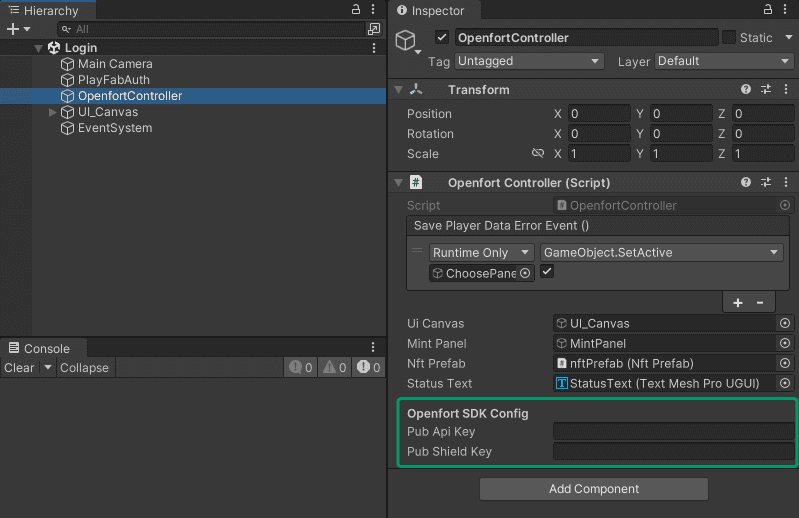Click the Hierarchy search field
799x518 pixels.
pyautogui.click(x=211, y=29)
